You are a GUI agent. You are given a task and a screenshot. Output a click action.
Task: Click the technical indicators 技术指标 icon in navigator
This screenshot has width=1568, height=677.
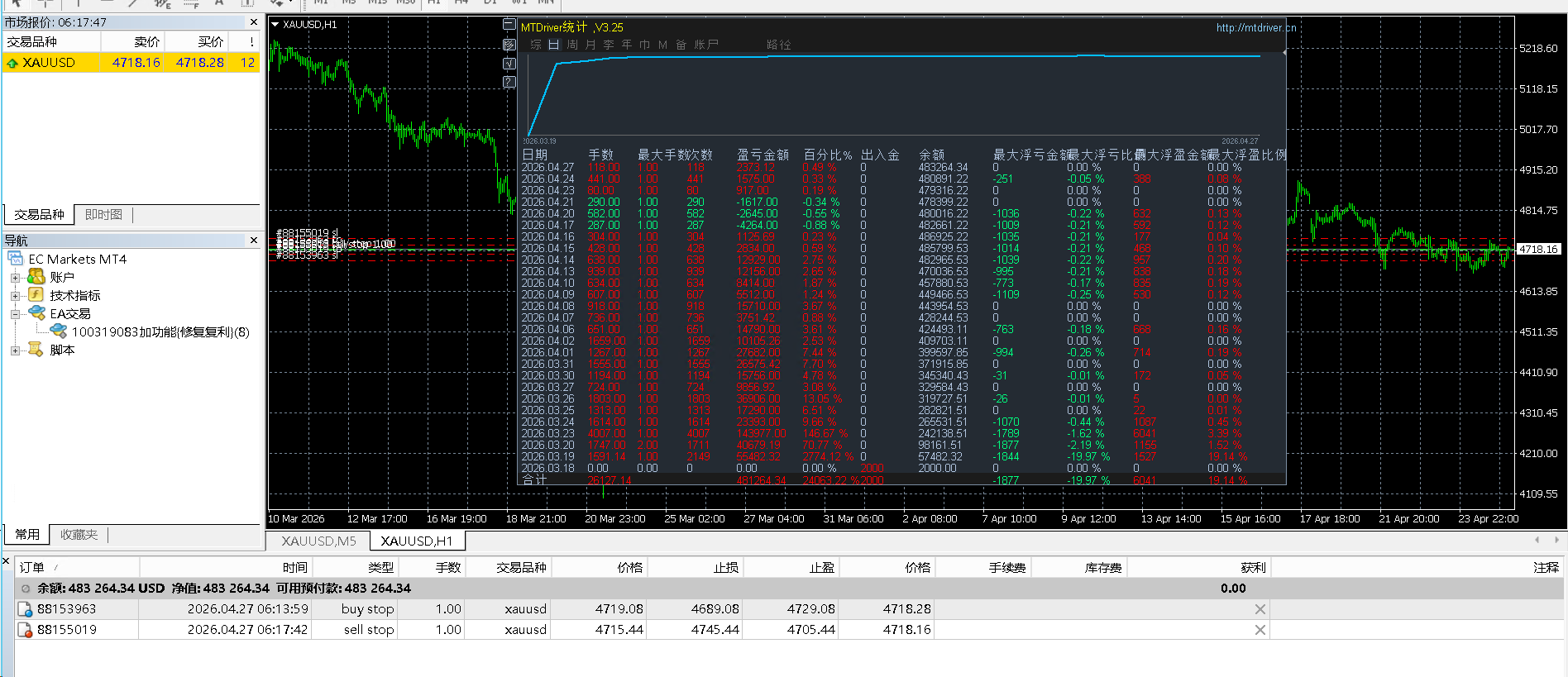(36, 295)
